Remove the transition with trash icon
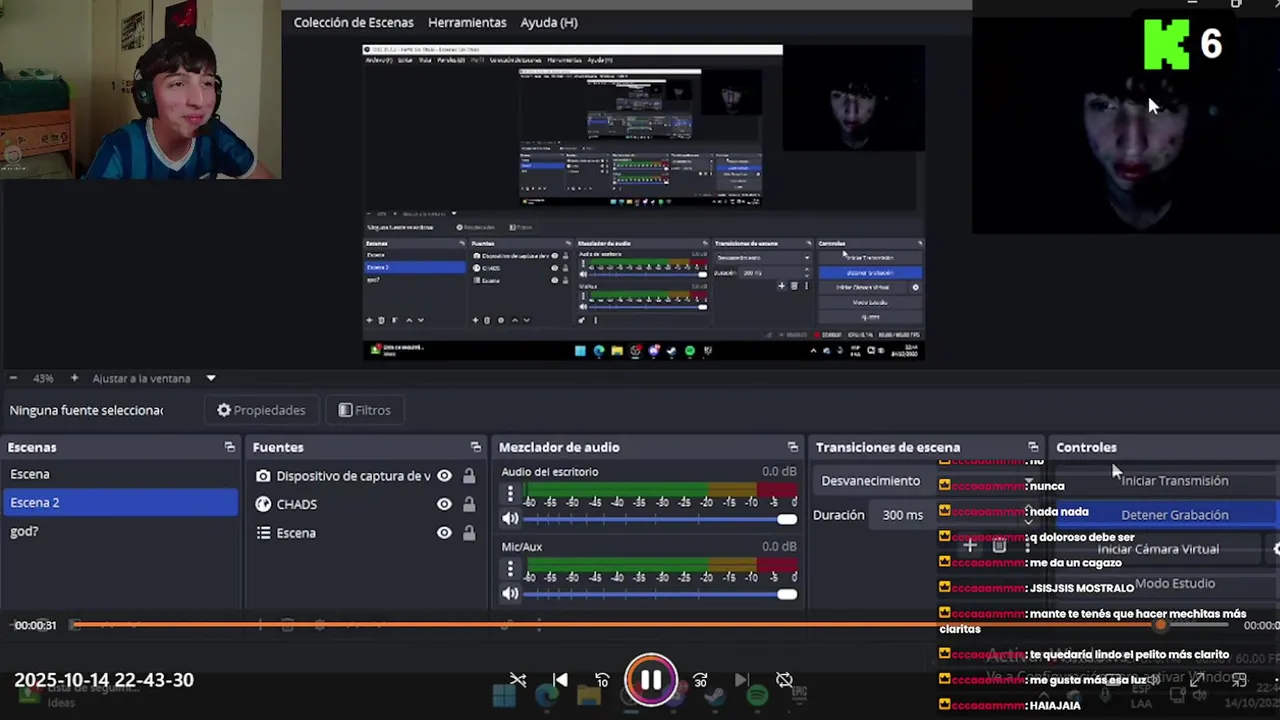The image size is (1280, 720). coord(999,546)
